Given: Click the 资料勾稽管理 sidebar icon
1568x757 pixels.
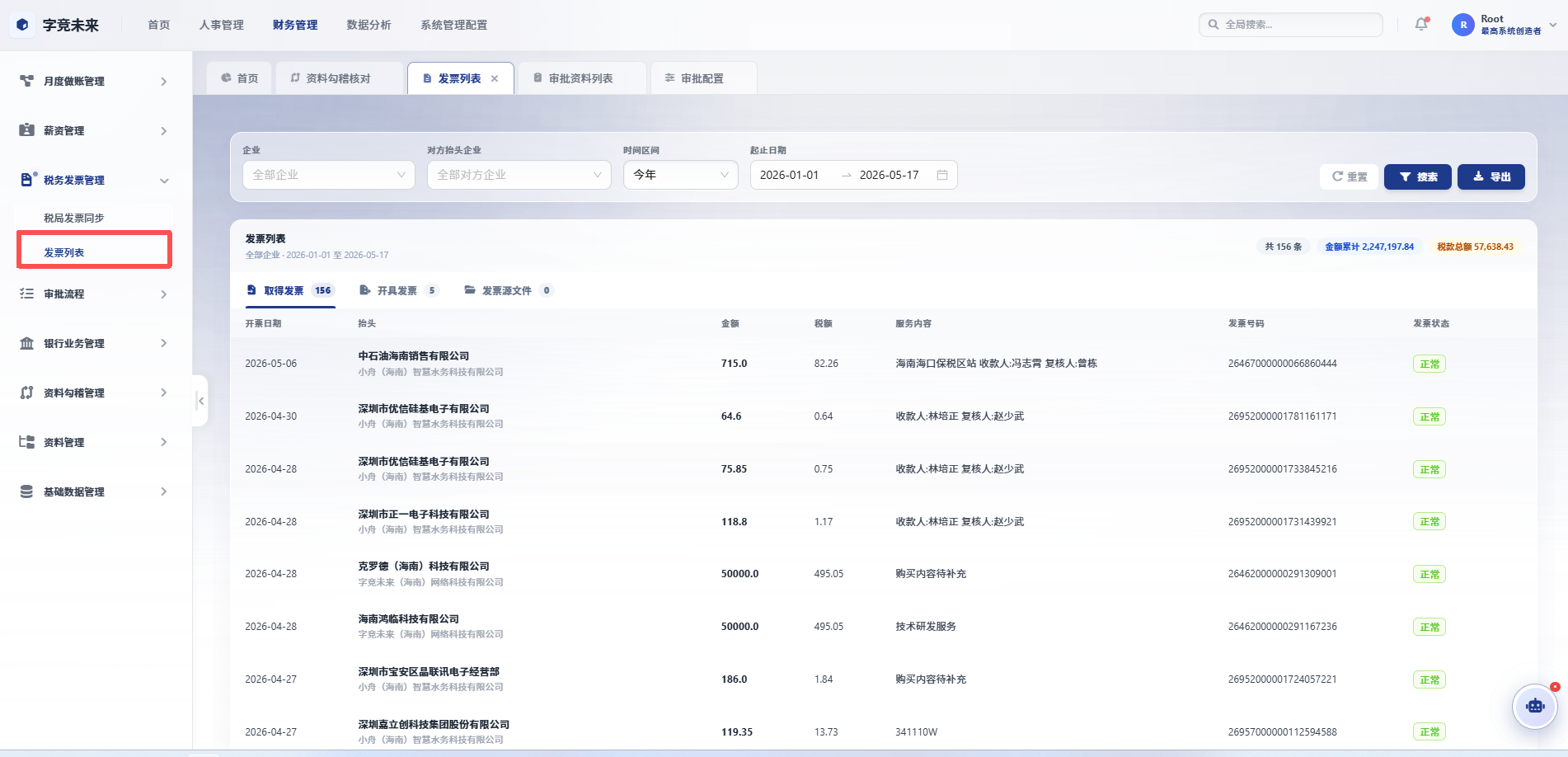Looking at the screenshot, I should tap(26, 393).
